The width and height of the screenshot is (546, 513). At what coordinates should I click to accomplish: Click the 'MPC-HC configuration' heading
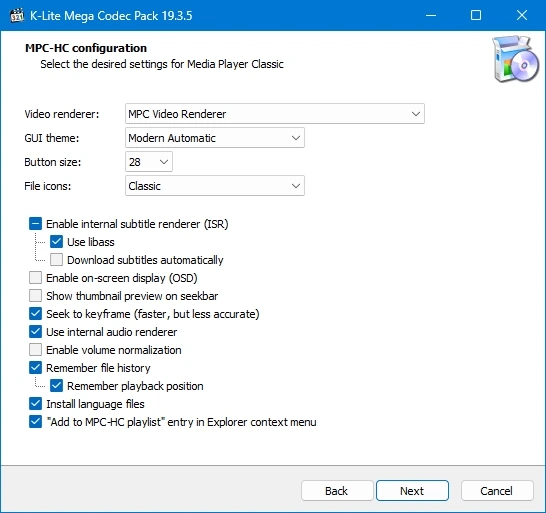pos(86,48)
